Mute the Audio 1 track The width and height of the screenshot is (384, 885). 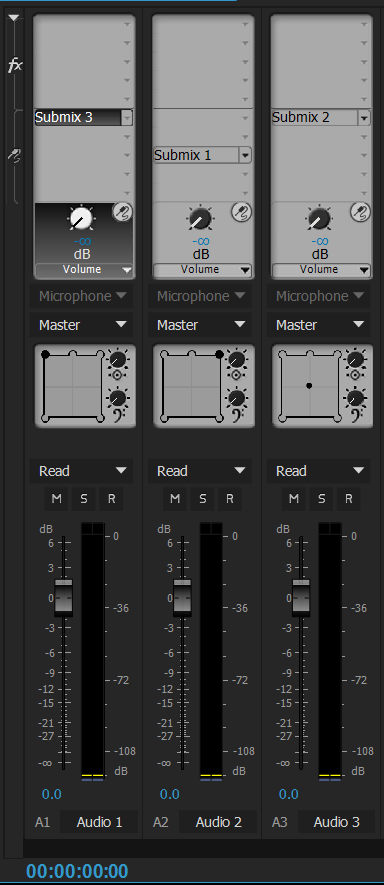pos(56,499)
